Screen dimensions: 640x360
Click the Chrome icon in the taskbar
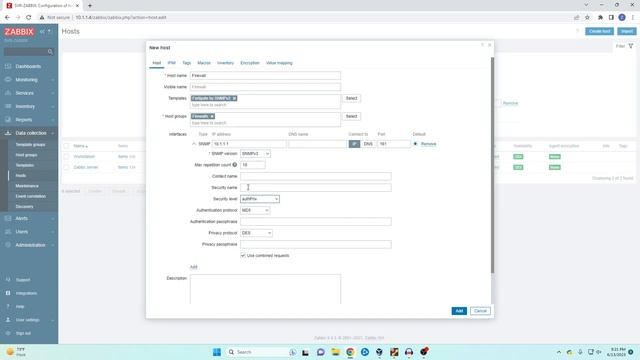click(350, 352)
